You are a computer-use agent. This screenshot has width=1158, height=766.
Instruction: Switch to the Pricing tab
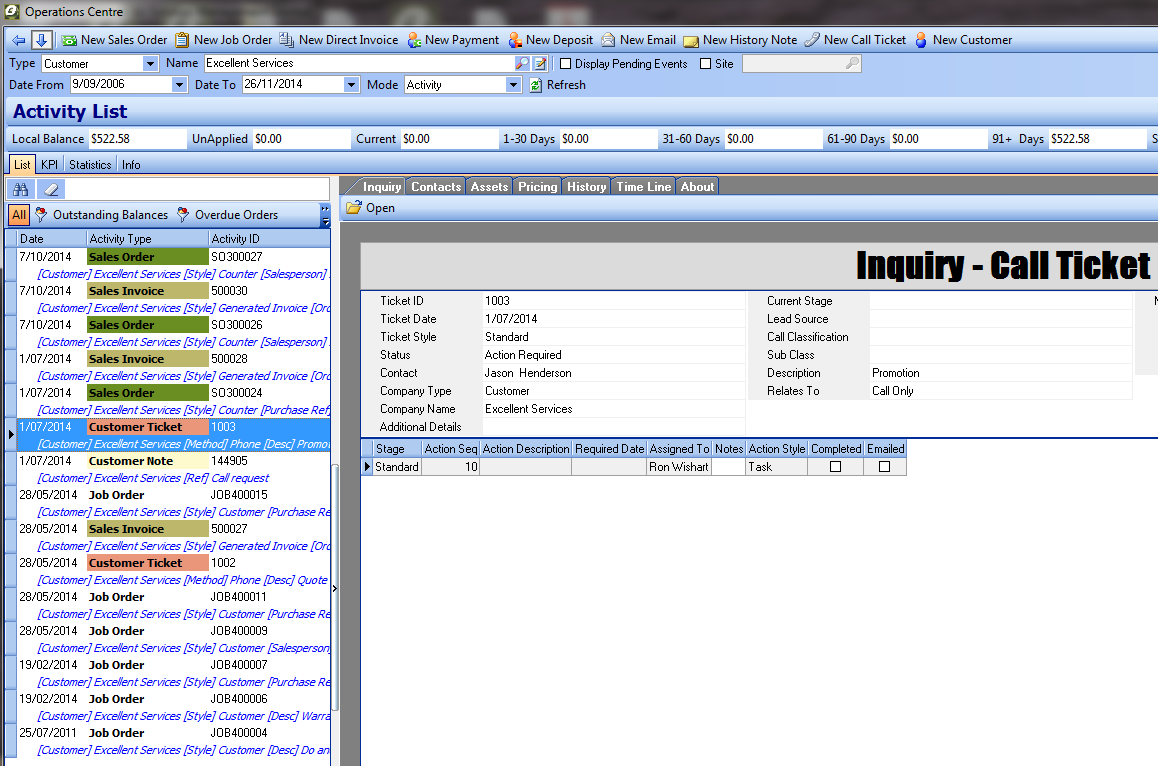point(537,187)
